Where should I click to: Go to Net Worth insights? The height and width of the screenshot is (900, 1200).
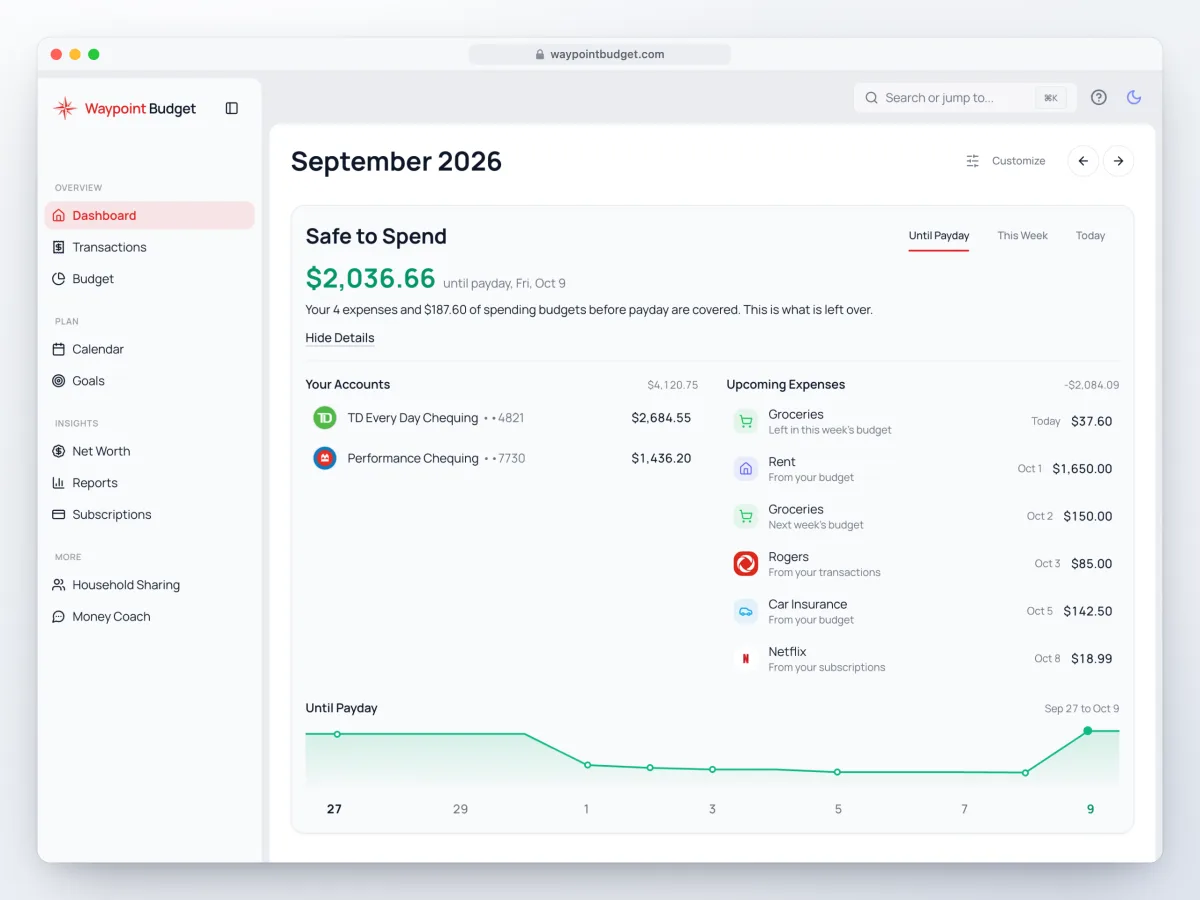[x=150, y=451]
